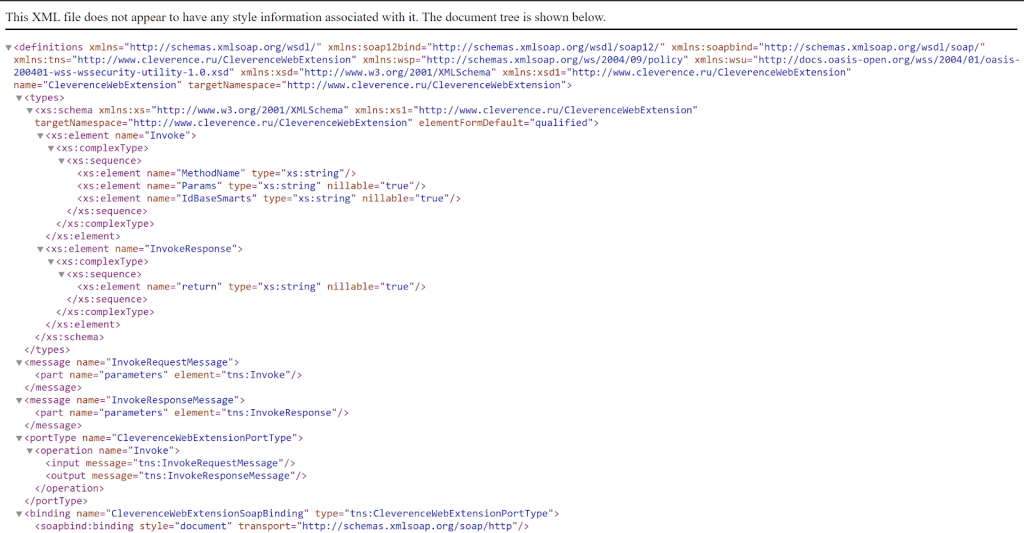The image size is (1024, 533).
Task: Click the output message tns:InvokeResponseMessage line
Action: 176,476
